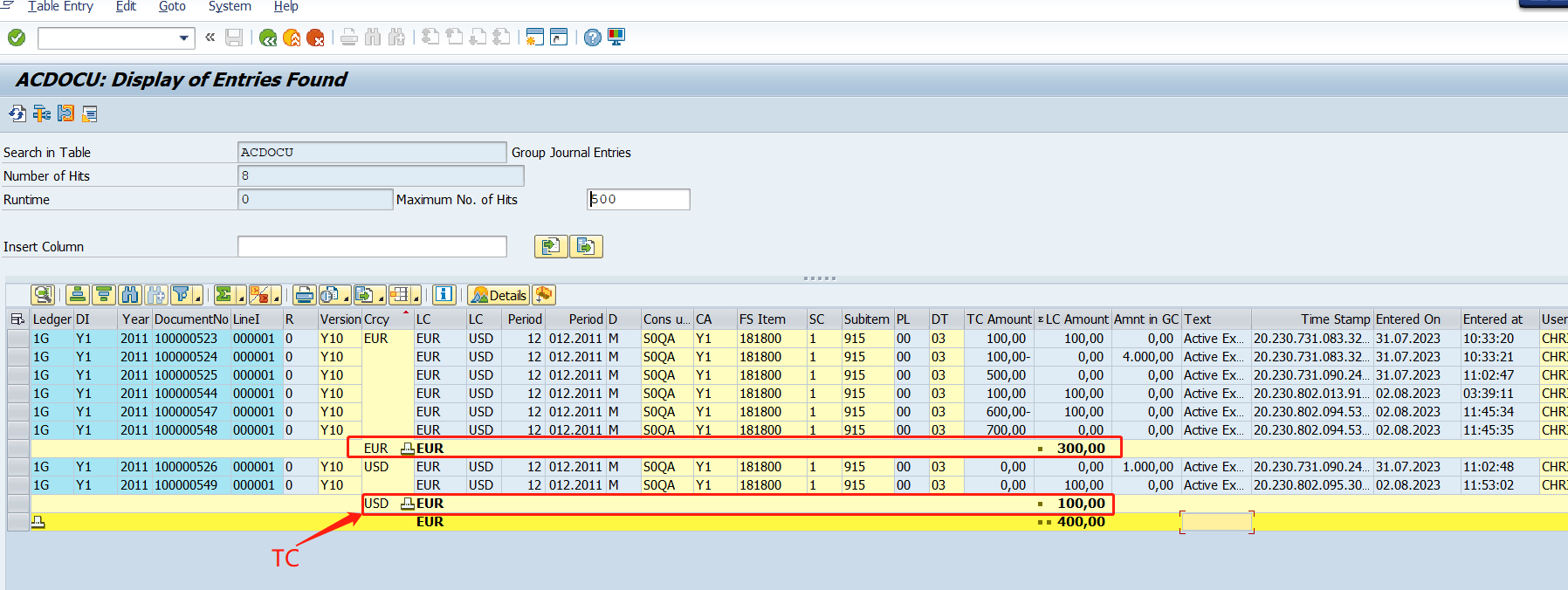Click the Details button
The height and width of the screenshot is (590, 1568).
point(499,295)
